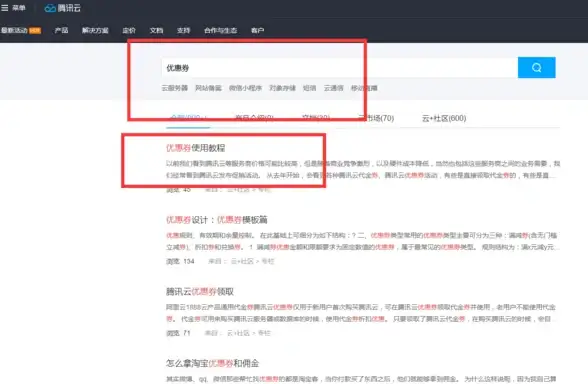The image size is (588, 384).
Task: Open 合作与生态 nav menu
Action: pyautogui.click(x=220, y=30)
